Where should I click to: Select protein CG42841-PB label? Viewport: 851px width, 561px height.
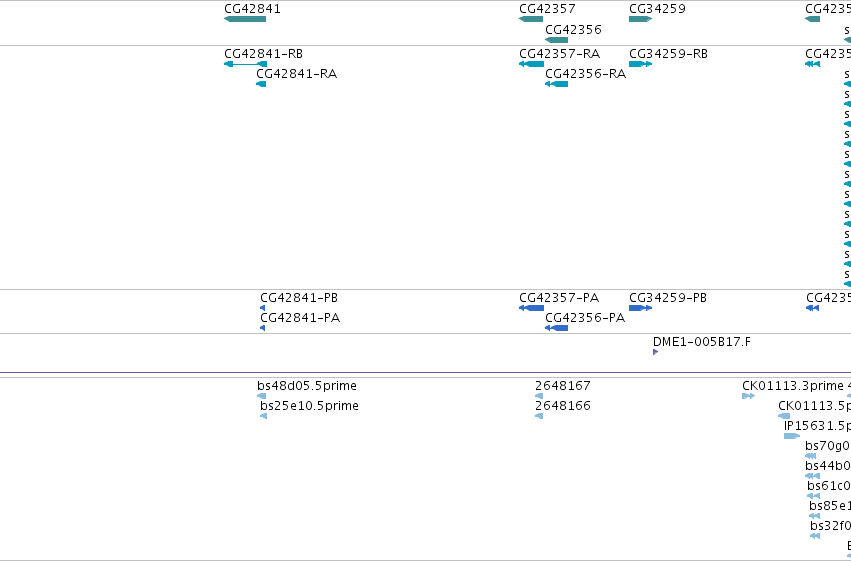[x=299, y=298]
